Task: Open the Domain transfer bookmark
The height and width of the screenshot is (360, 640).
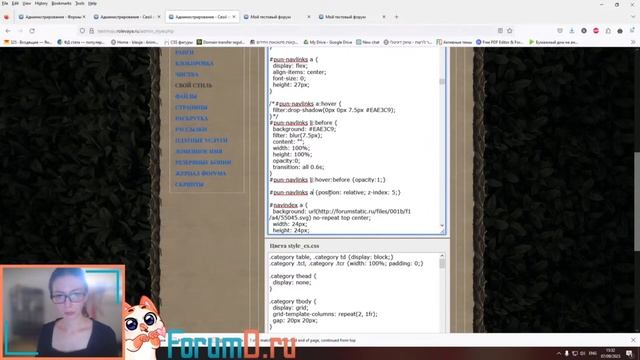Action: coord(222,42)
